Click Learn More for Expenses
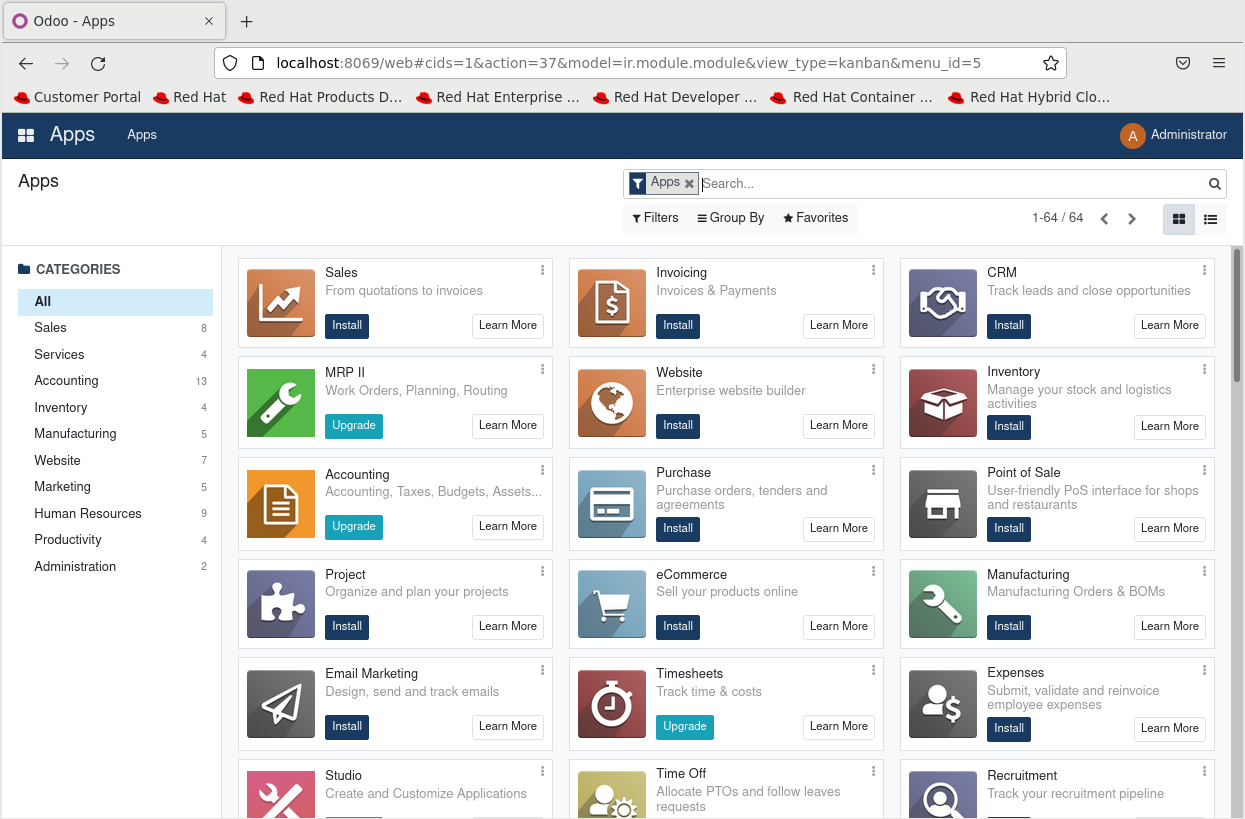This screenshot has width=1245, height=819. click(1170, 729)
